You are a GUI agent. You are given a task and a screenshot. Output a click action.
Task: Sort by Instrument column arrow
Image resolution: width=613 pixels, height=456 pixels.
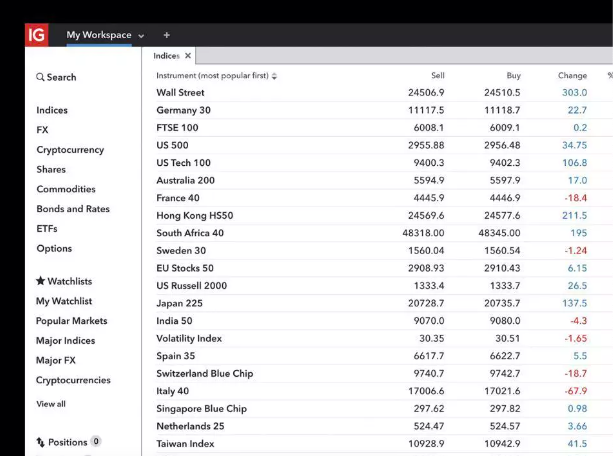coord(274,76)
